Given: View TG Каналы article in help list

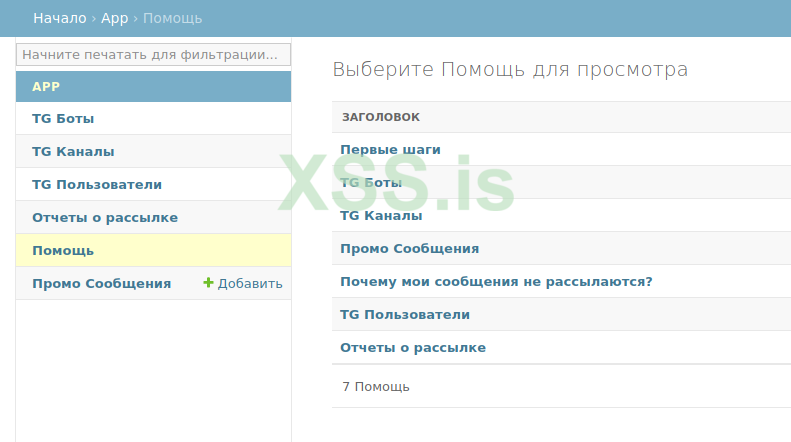Looking at the screenshot, I should (x=381, y=216).
